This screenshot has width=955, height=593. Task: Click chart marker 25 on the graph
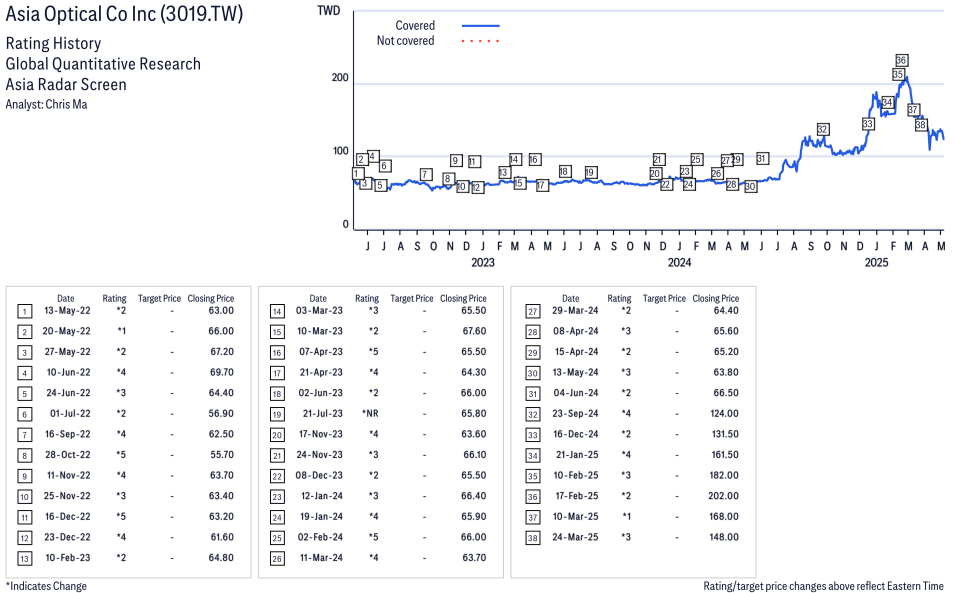(697, 160)
